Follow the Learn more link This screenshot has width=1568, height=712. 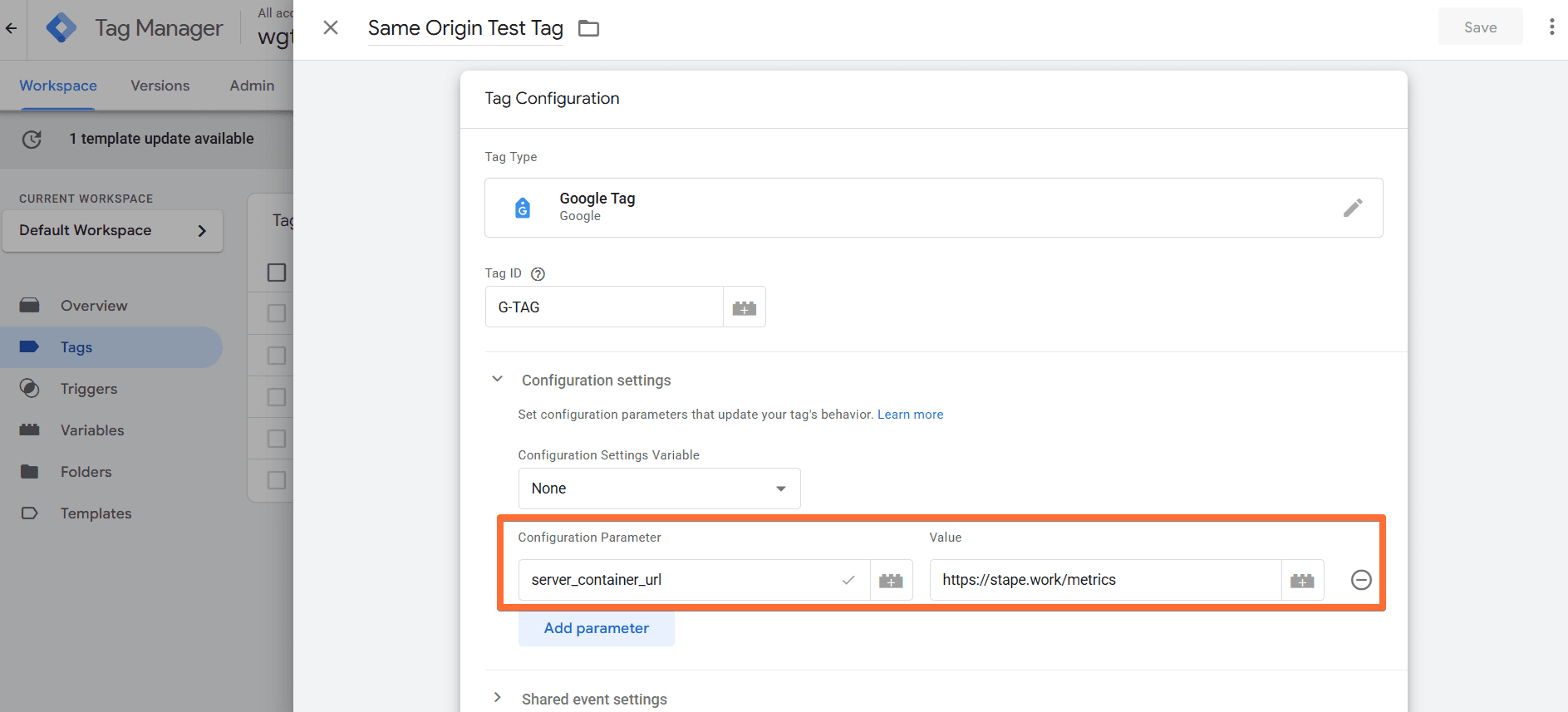pos(910,415)
